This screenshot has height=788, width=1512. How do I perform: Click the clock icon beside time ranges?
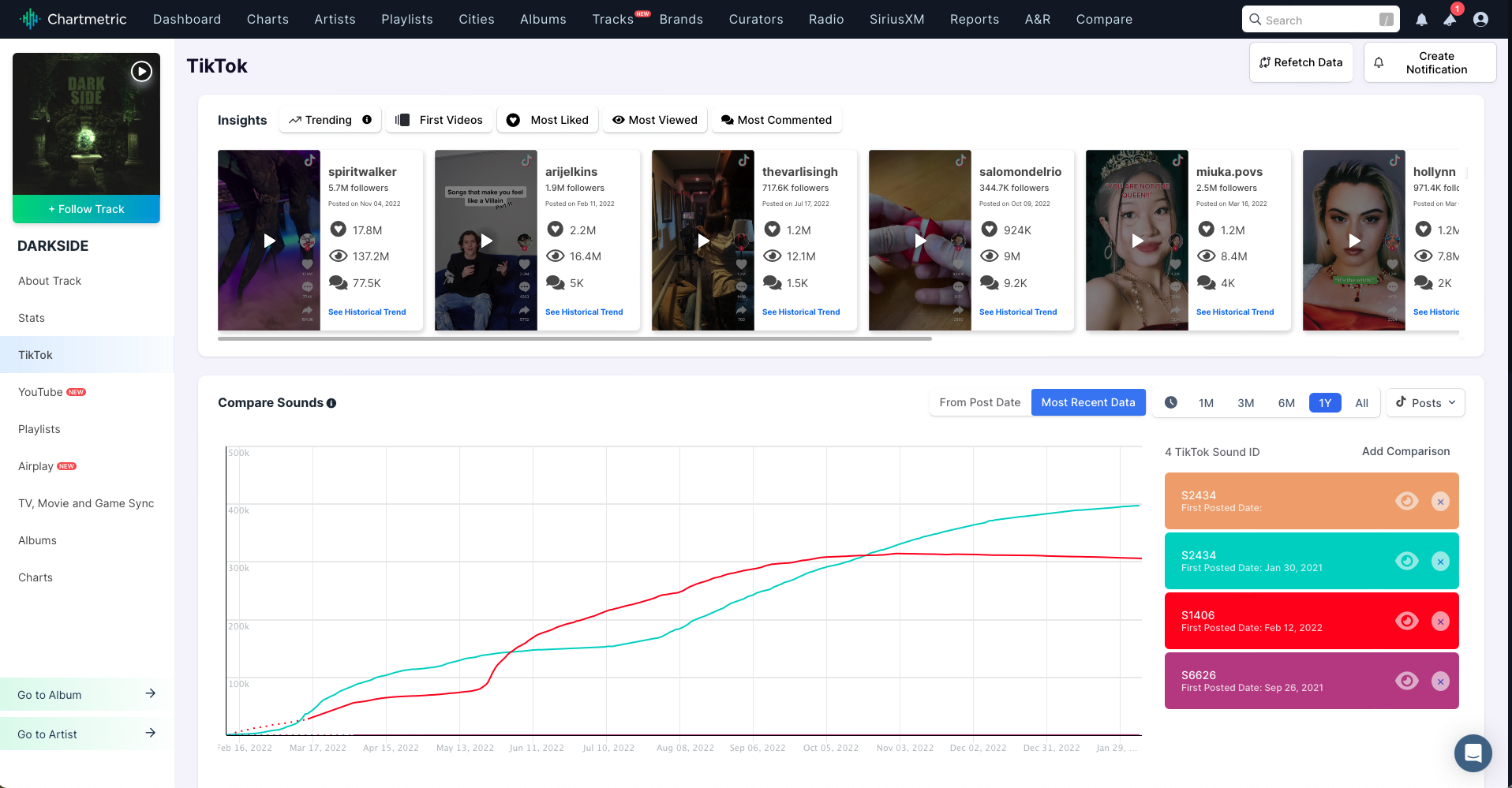pos(1171,402)
